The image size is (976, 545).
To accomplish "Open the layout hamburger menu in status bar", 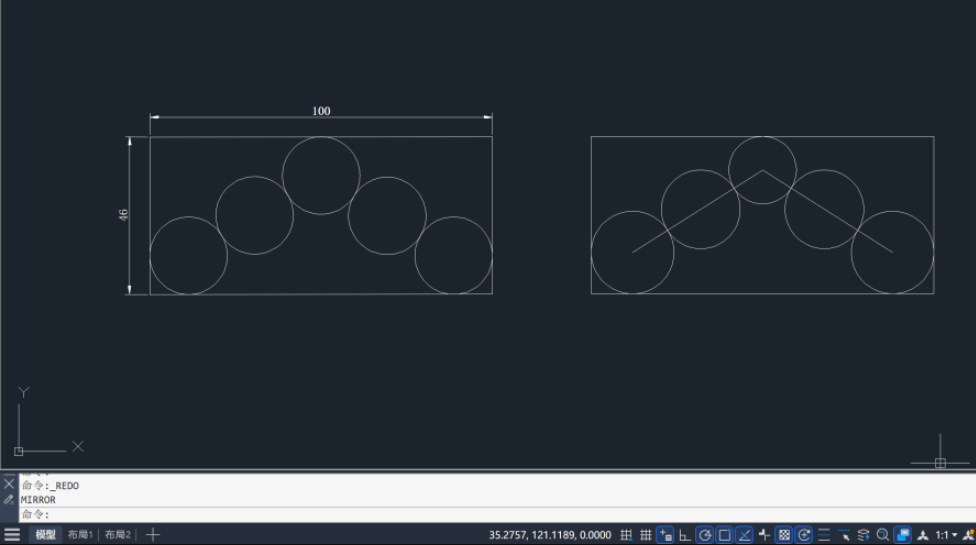I will (12, 534).
